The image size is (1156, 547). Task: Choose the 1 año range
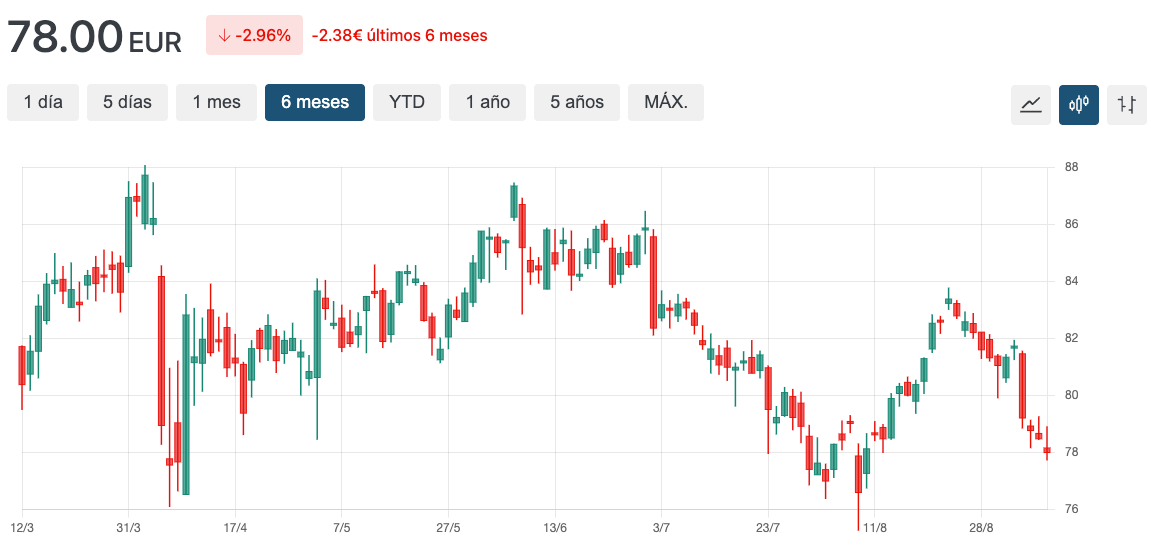[x=487, y=102]
